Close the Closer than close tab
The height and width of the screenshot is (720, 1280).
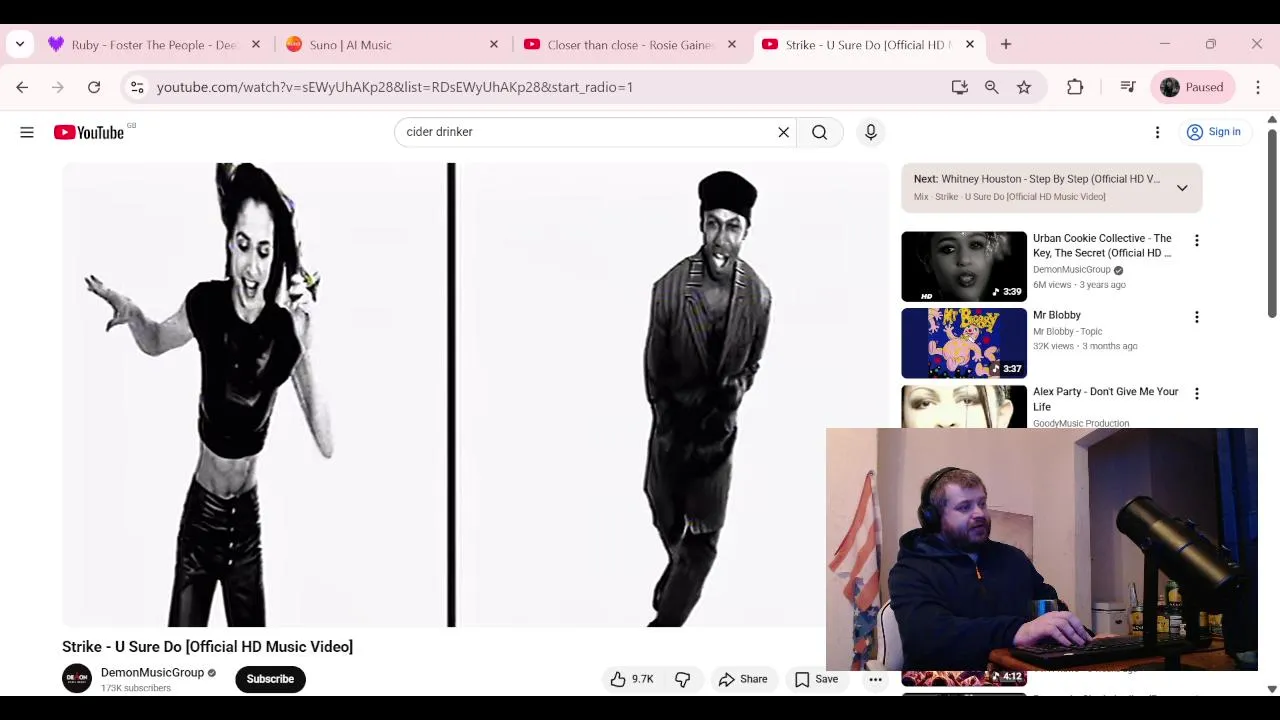tap(732, 45)
